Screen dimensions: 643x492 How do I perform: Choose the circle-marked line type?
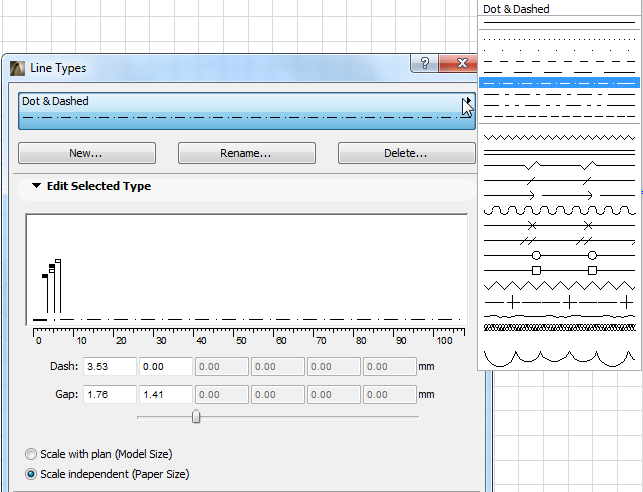tap(559, 255)
